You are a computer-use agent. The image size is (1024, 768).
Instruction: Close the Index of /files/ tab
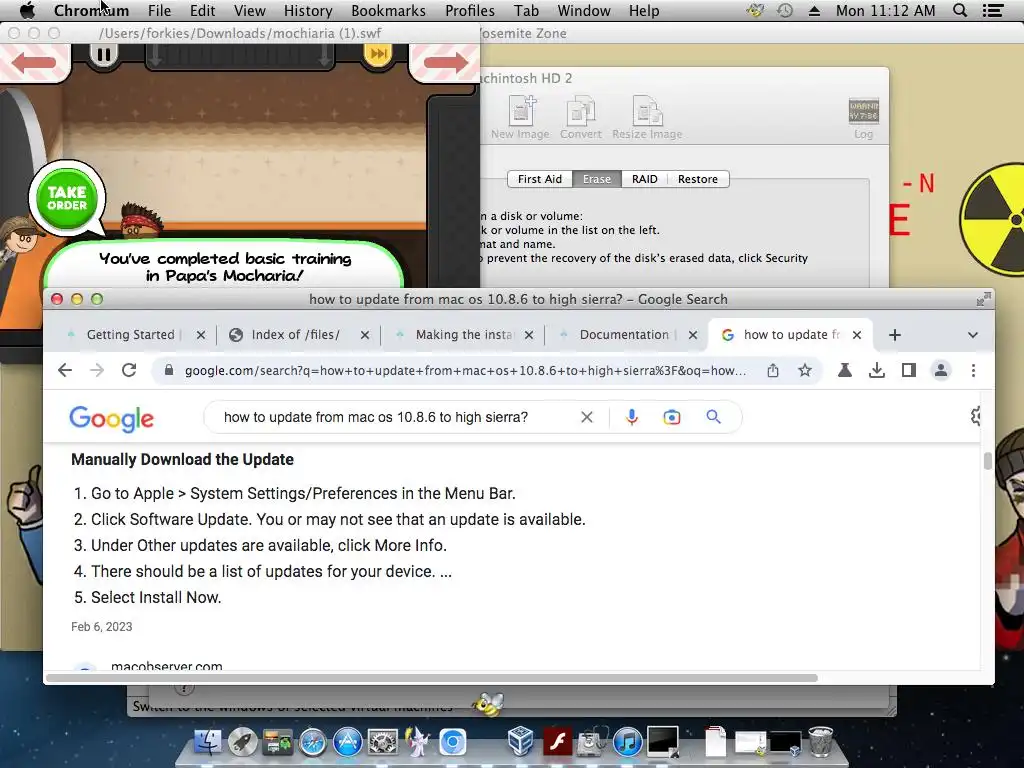pos(365,335)
